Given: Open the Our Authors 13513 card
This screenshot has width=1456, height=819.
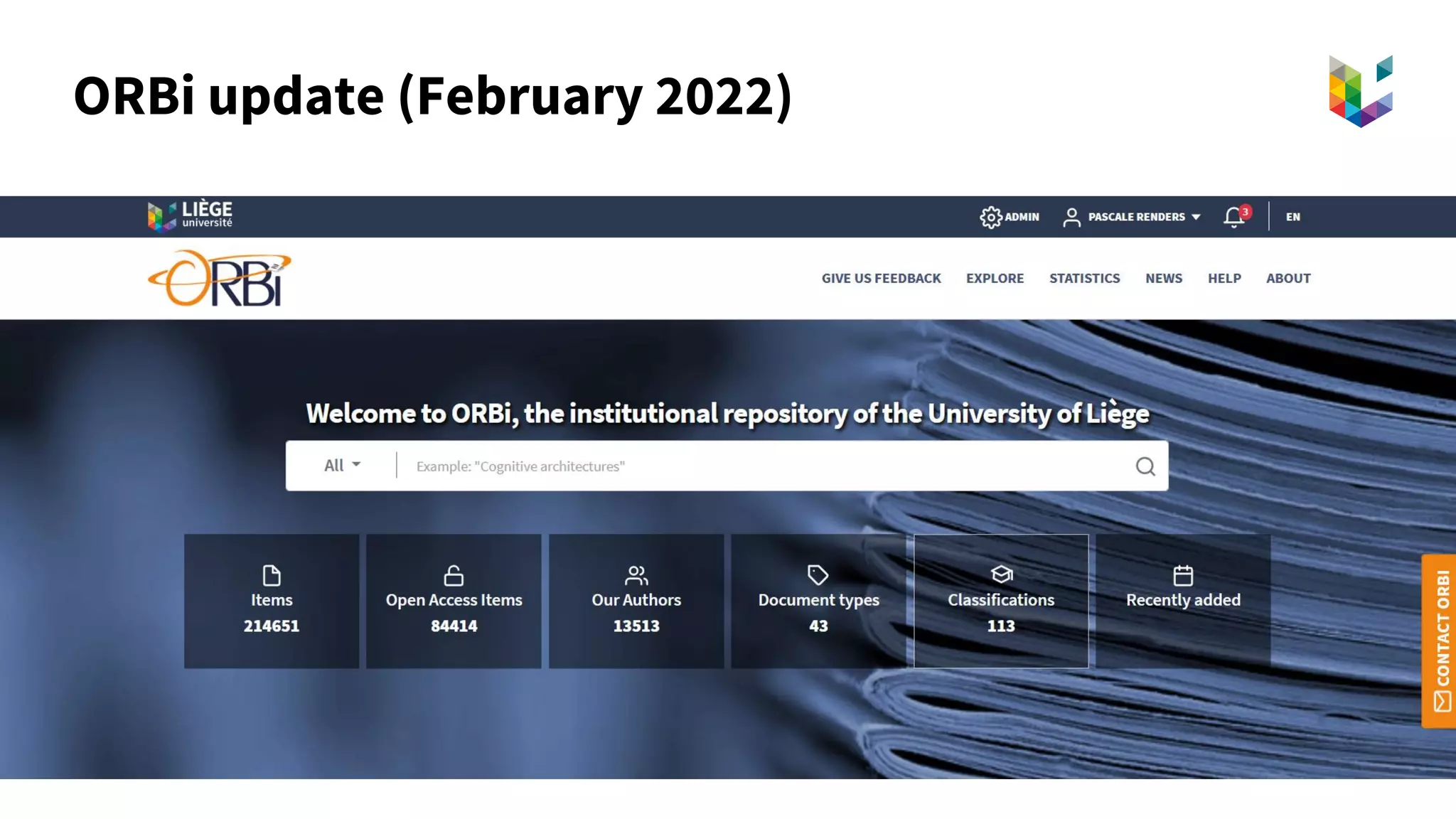Looking at the screenshot, I should pyautogui.click(x=636, y=601).
